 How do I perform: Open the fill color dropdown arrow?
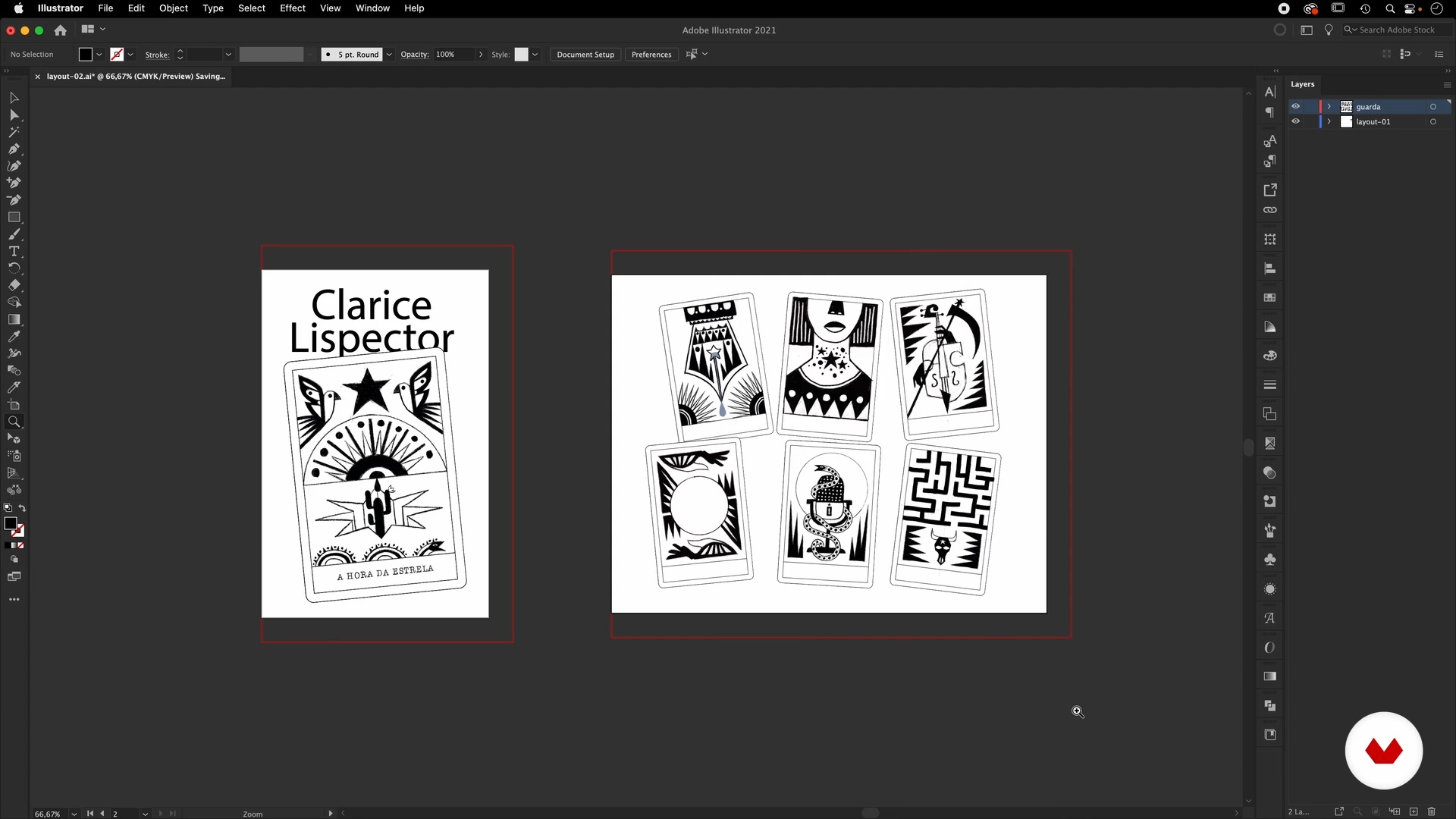99,55
